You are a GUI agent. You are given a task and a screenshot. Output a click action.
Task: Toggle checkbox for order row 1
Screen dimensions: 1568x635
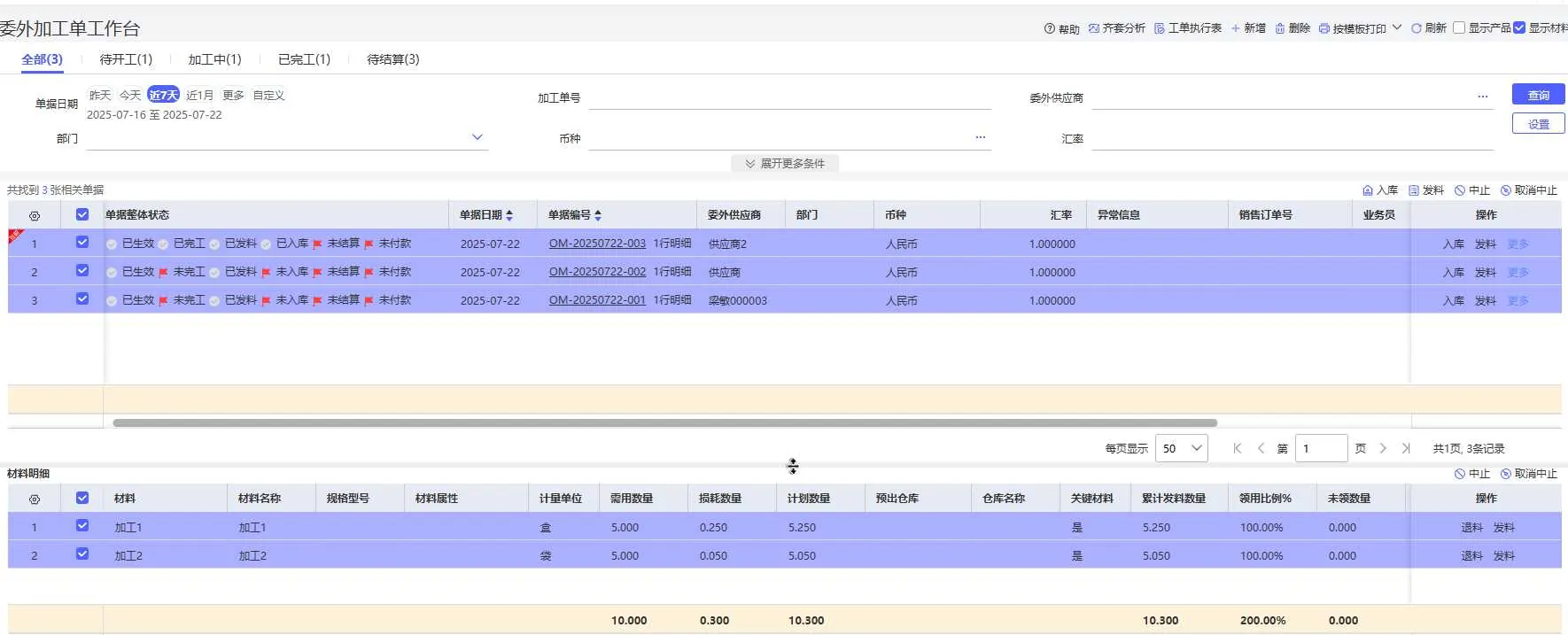[x=82, y=243]
